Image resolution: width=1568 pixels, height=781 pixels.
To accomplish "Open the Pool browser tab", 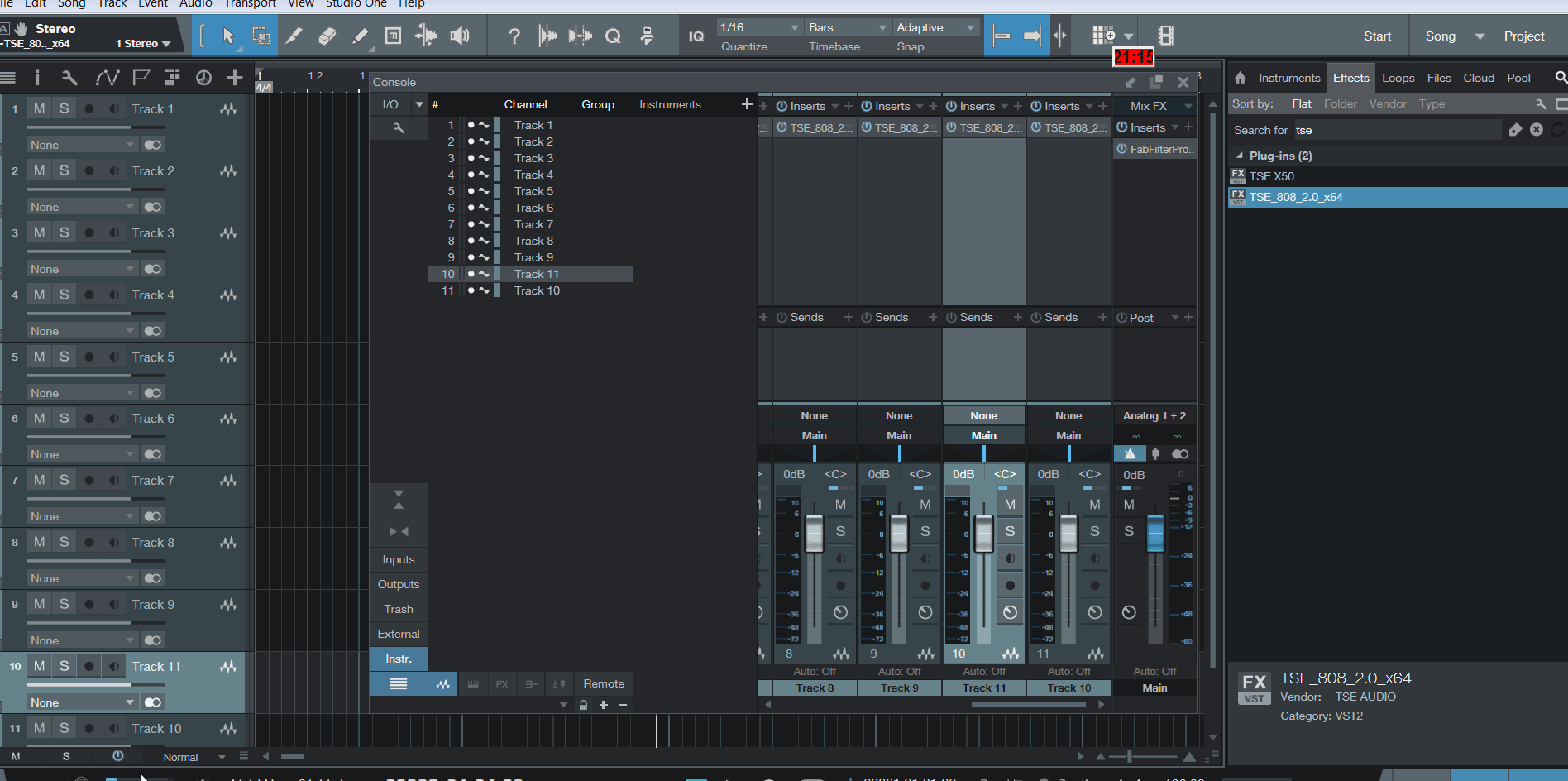I will pos(1518,78).
